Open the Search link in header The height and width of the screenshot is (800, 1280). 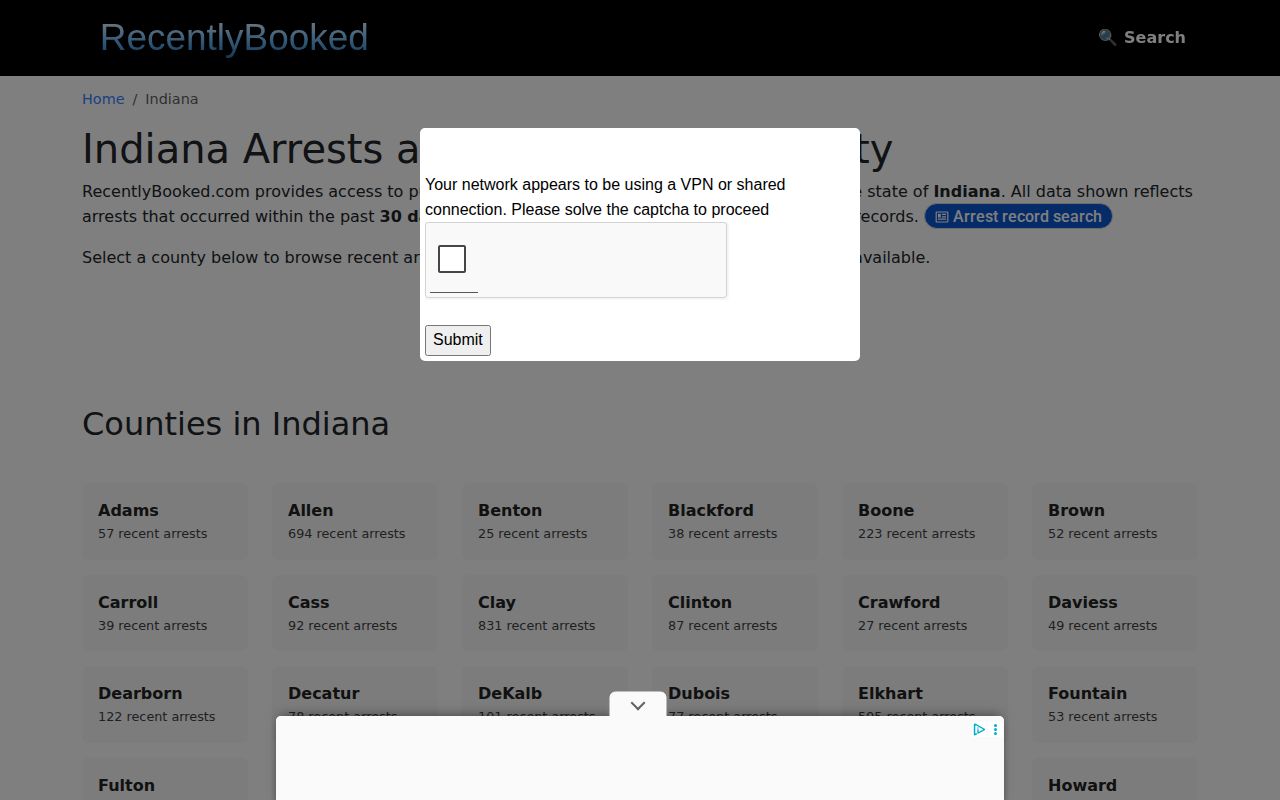(x=1142, y=37)
